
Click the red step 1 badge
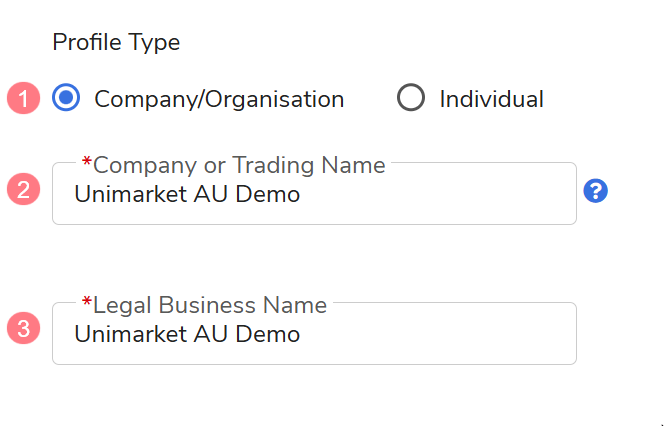click(24, 98)
